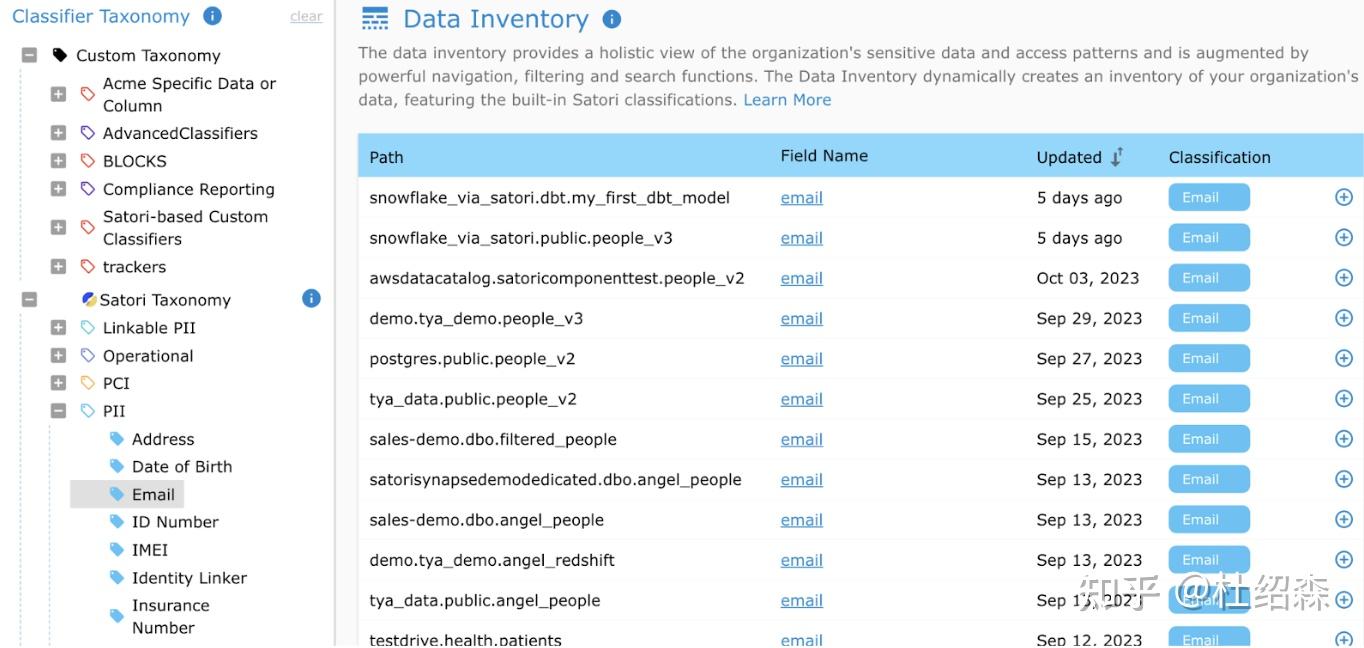Open email field for snowflake_via_satori.public.people_v3
The image size is (1364, 648).
coord(801,238)
